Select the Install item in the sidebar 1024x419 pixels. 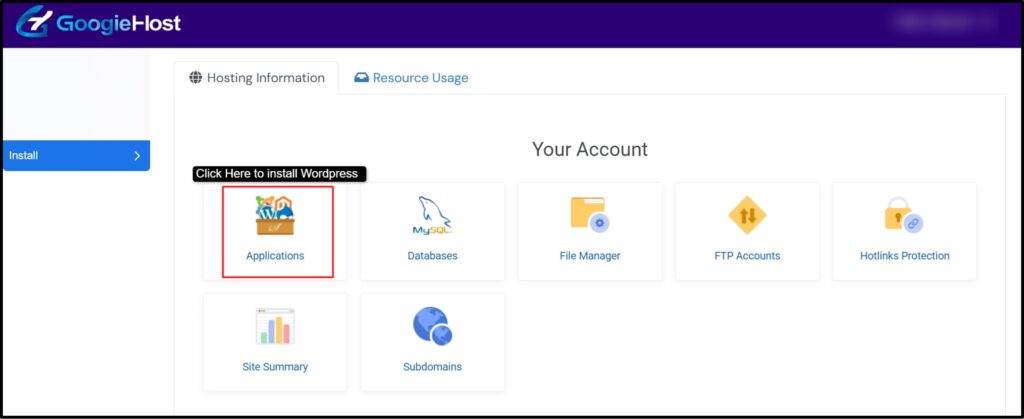click(x=24, y=156)
